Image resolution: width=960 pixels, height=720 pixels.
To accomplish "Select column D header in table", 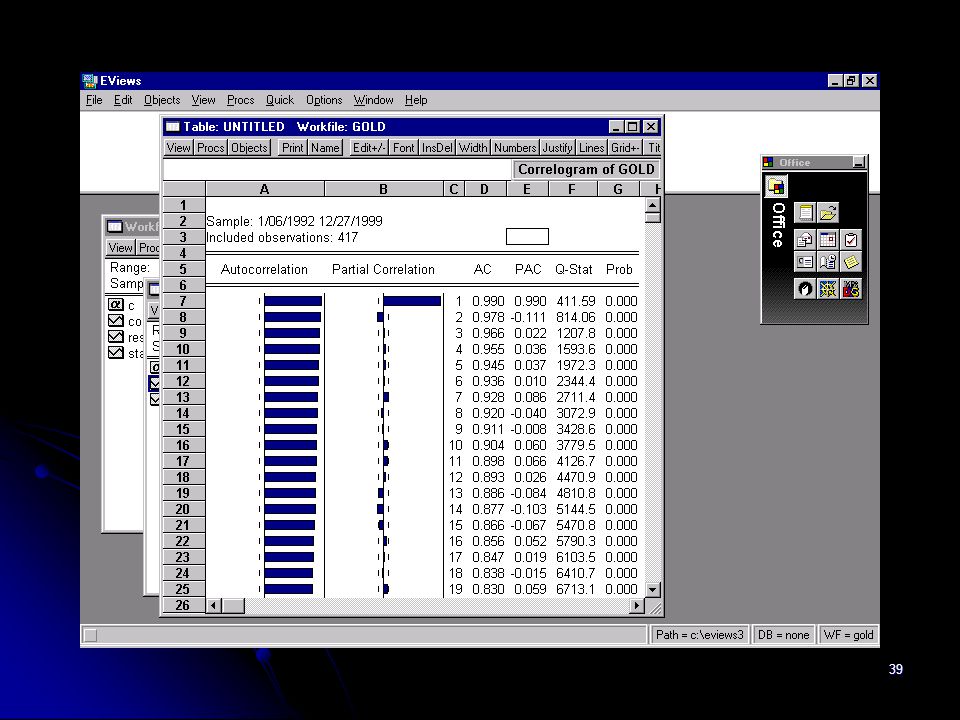I will [484, 189].
